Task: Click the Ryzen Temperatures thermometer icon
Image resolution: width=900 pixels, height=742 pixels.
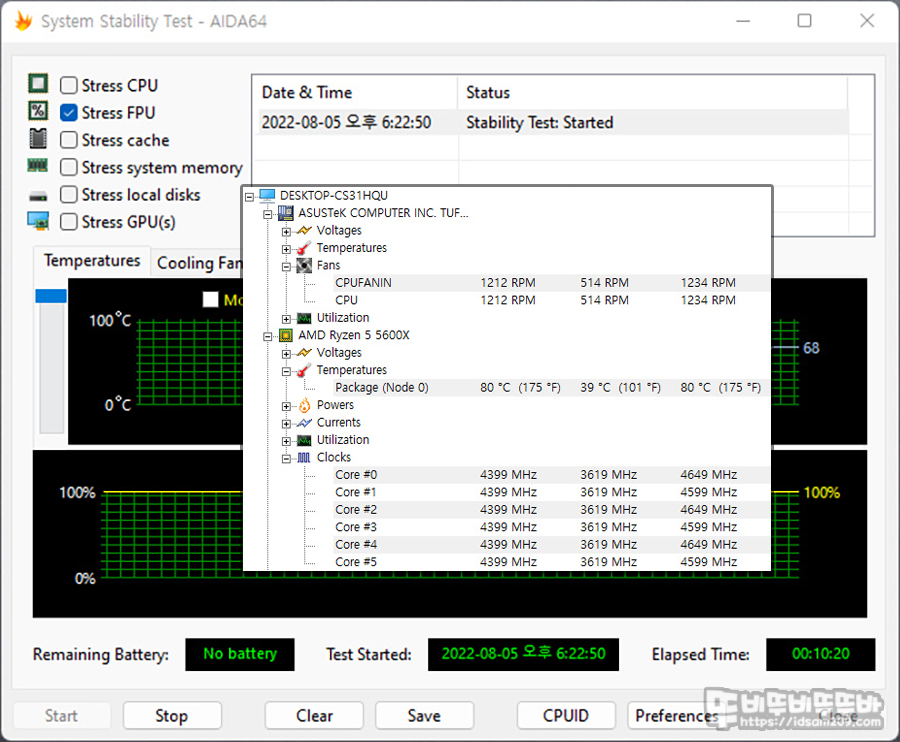Action: (304, 370)
